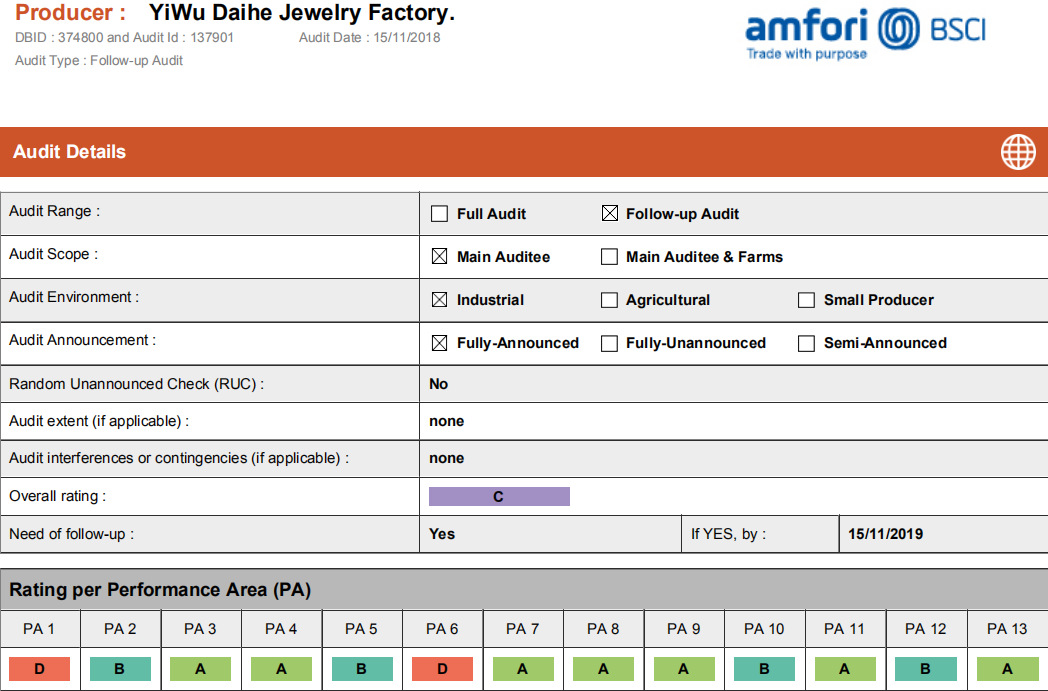The image size is (1048, 691).
Task: Click the PA 10 column header
Action: (x=765, y=629)
